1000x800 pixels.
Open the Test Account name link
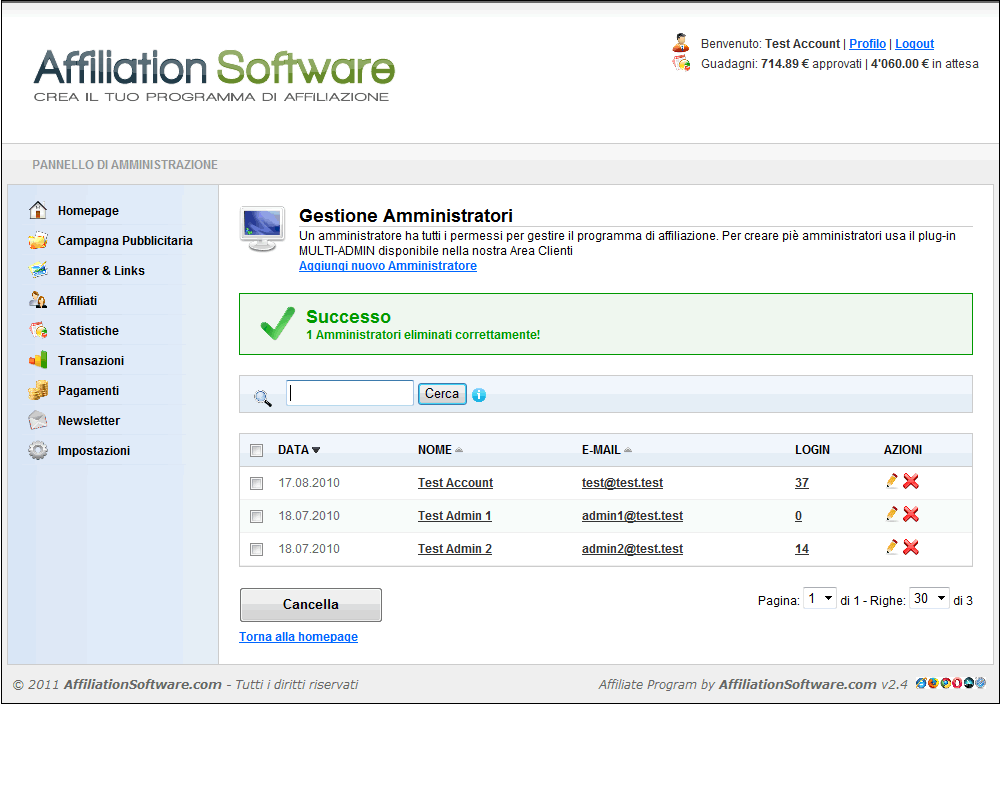(x=455, y=483)
